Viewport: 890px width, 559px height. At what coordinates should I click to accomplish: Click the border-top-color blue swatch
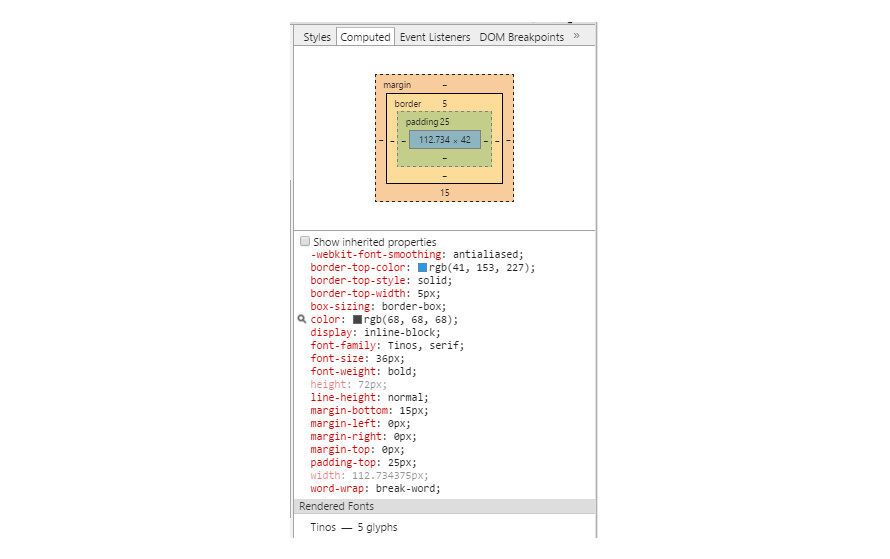point(422,267)
